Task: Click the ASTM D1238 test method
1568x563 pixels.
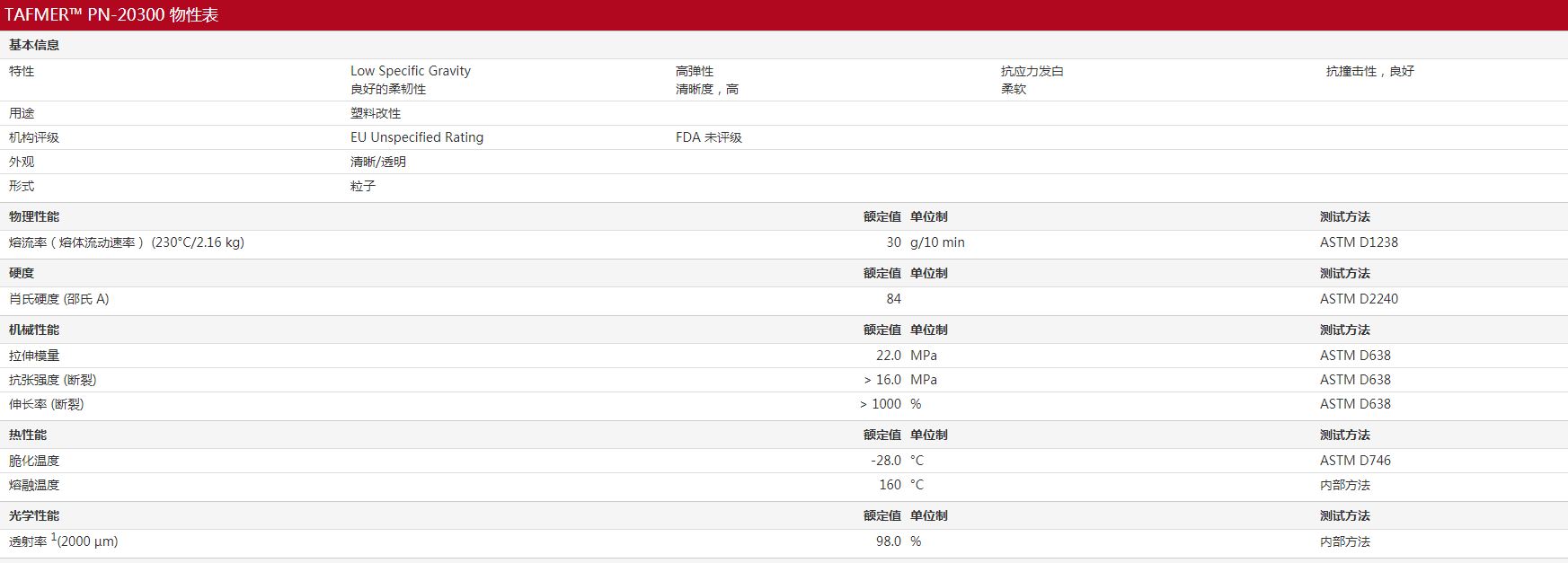Action: 1359,242
